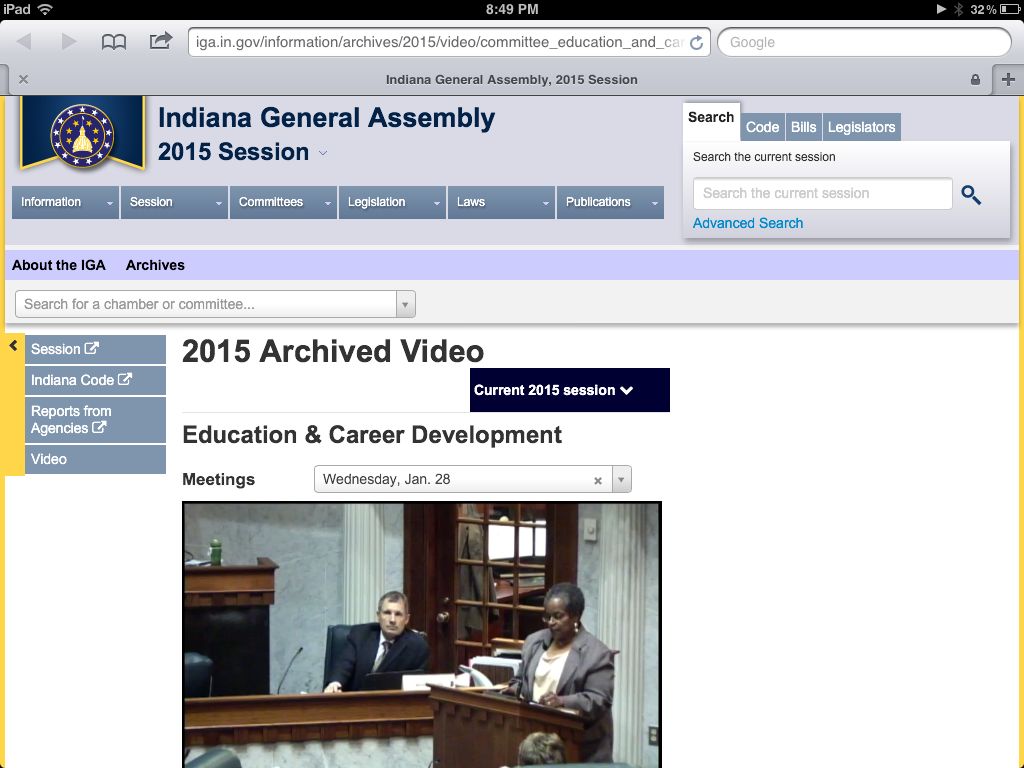The image size is (1024, 768).
Task: Click the Advanced Search link
Action: pos(748,223)
